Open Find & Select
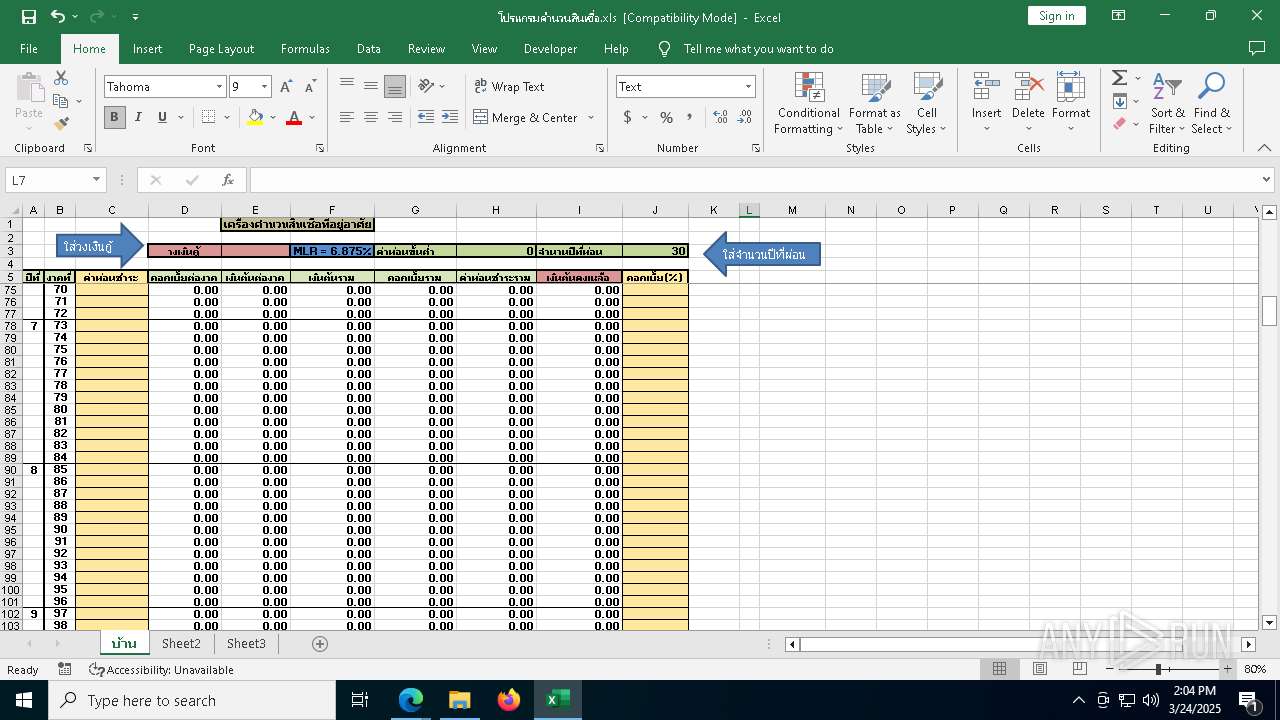The height and width of the screenshot is (720, 1280). tap(1211, 103)
